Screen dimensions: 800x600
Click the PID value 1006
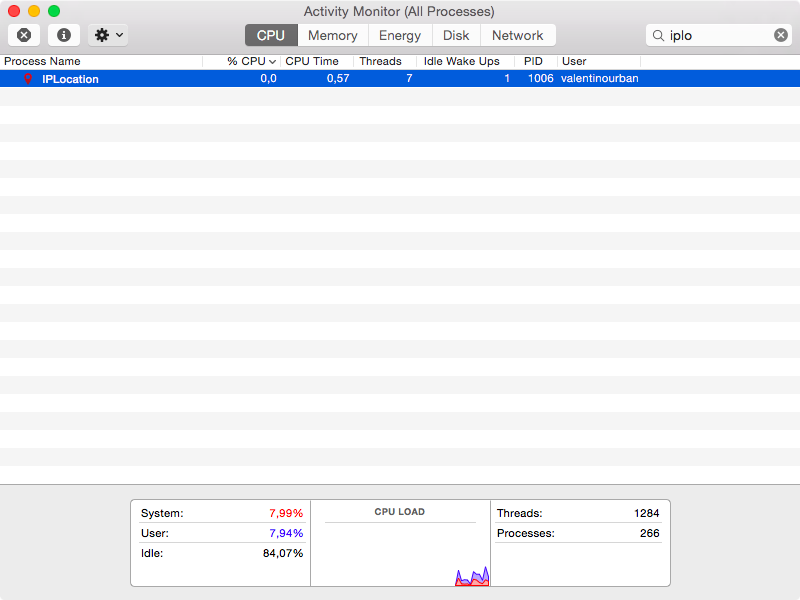pos(540,79)
